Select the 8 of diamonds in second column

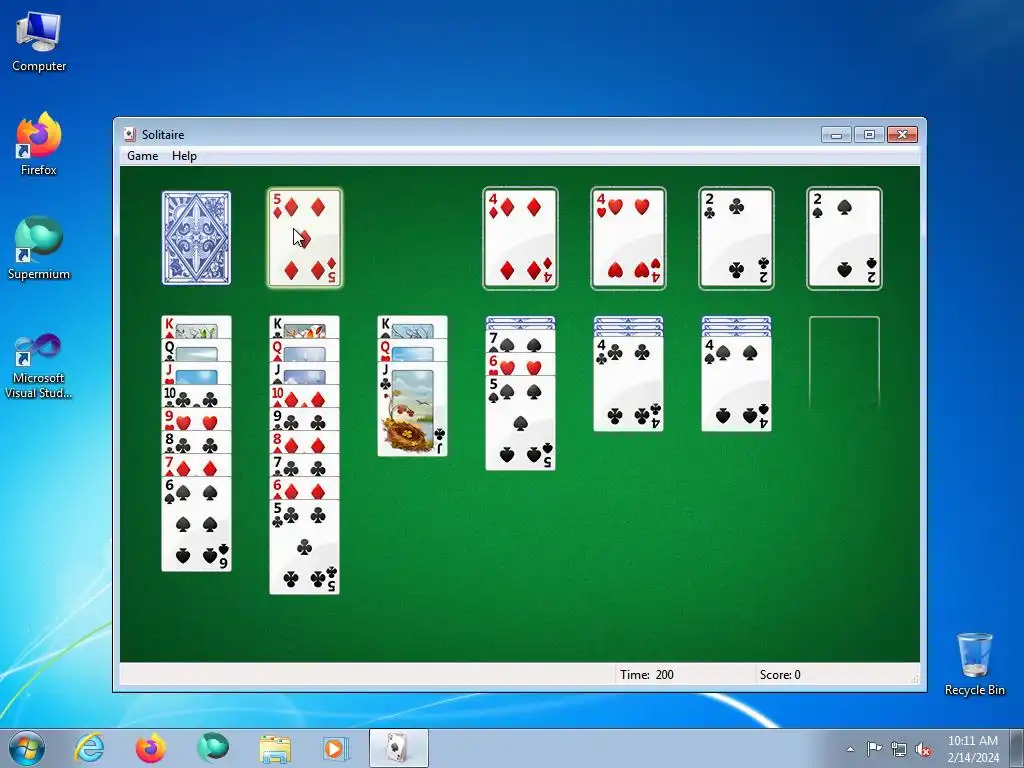(x=304, y=443)
